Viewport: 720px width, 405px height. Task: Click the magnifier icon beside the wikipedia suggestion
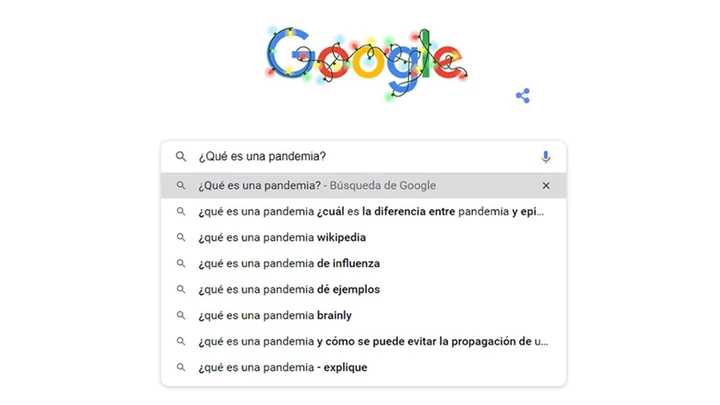pos(181,238)
